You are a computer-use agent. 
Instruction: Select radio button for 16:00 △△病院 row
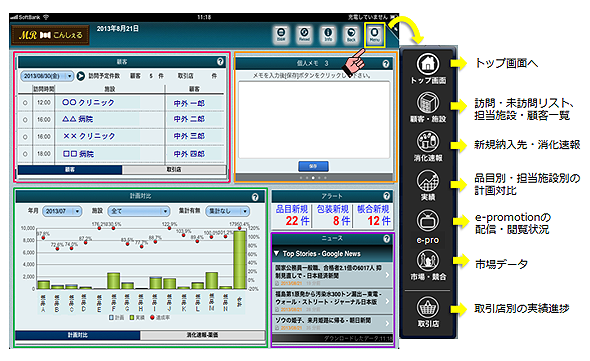[x=25, y=120]
